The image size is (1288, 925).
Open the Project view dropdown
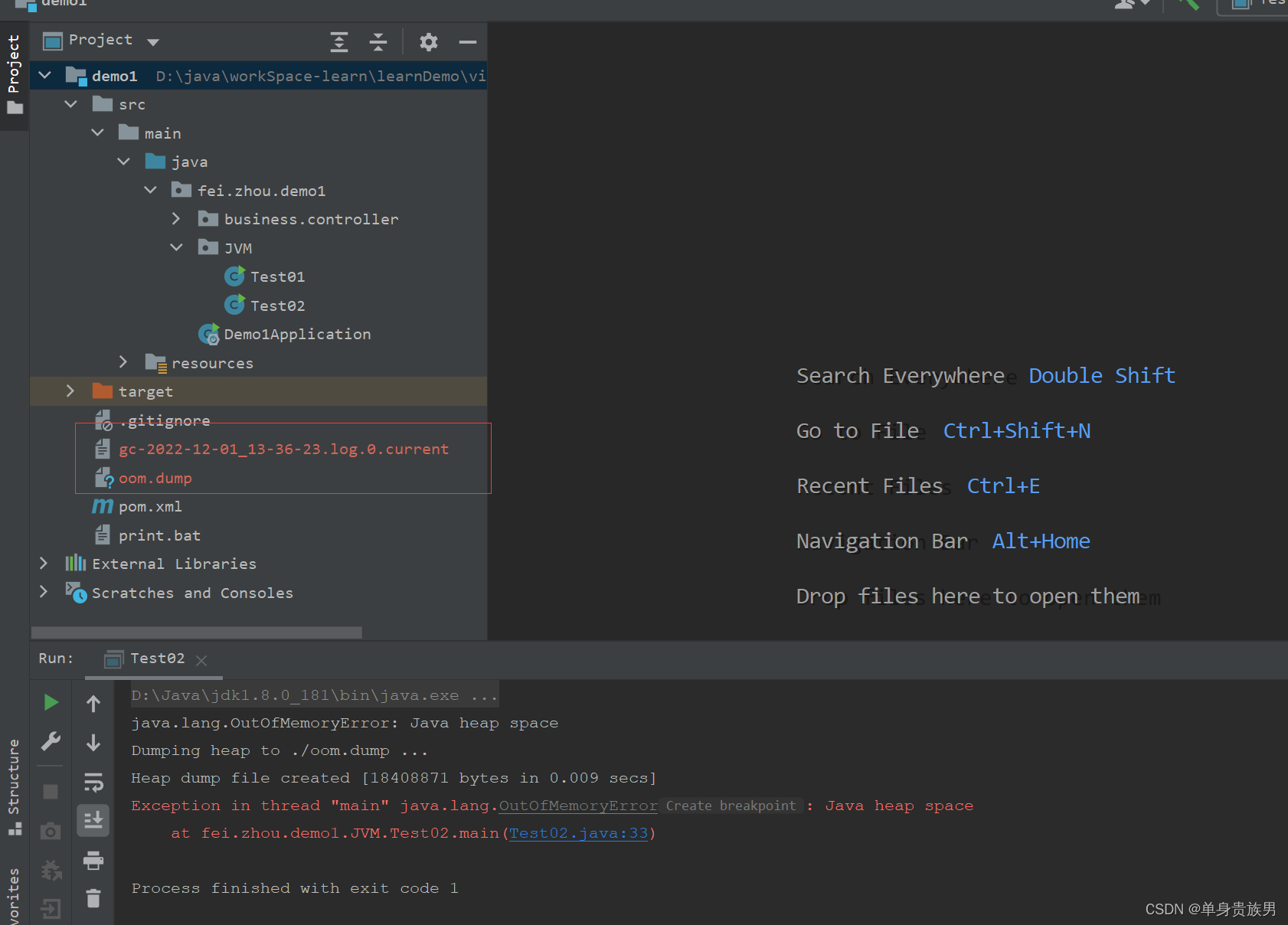(x=153, y=42)
